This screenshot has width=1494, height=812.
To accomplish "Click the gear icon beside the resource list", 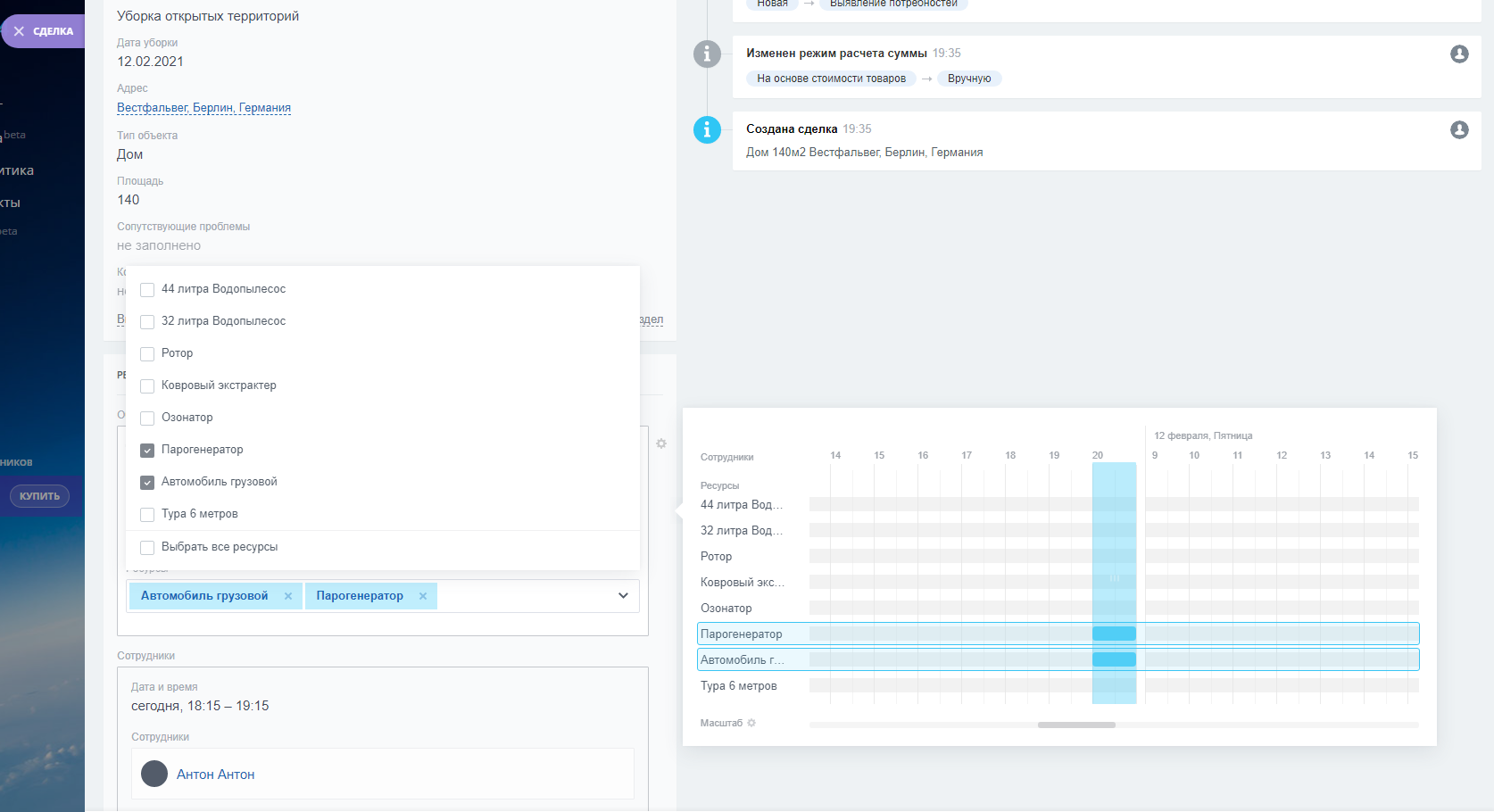I will point(661,443).
